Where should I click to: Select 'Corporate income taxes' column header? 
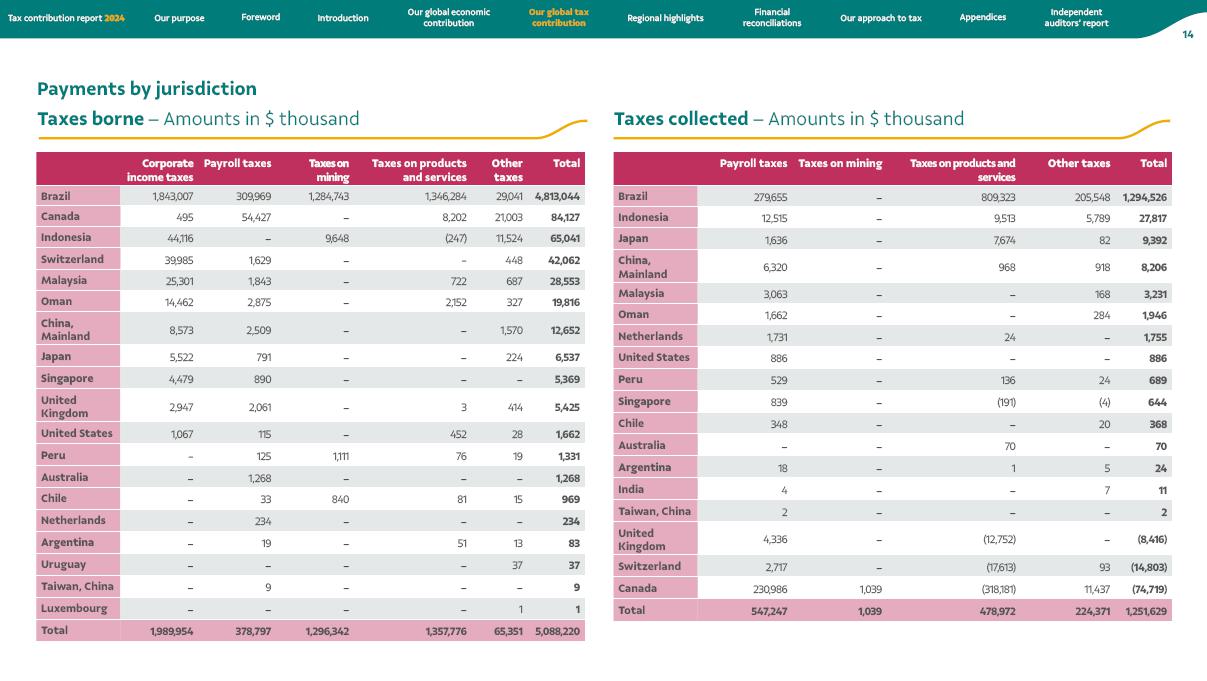160,170
